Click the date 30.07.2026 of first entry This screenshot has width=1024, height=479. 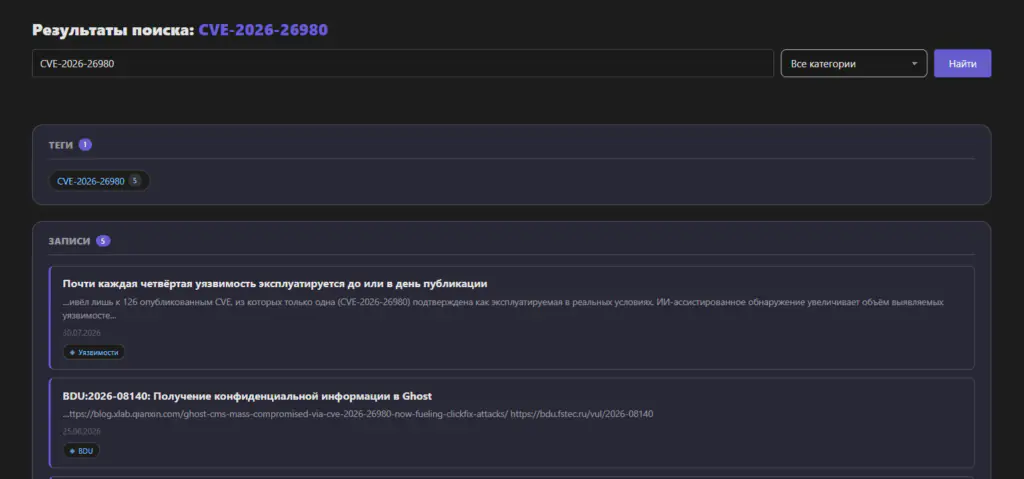[x=82, y=333]
